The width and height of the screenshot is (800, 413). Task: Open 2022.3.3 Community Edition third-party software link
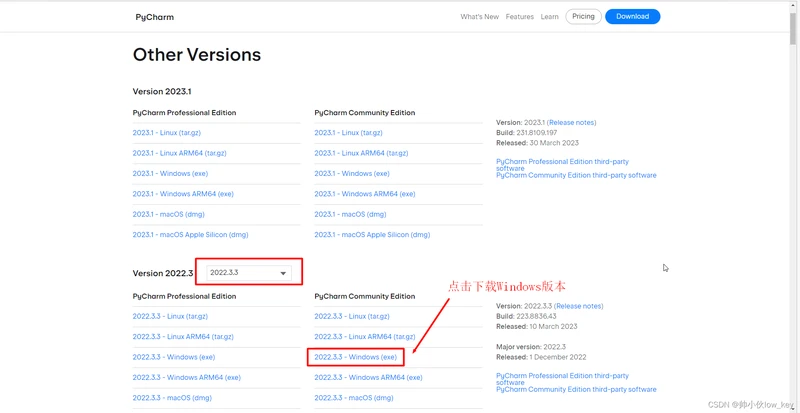[576, 390]
